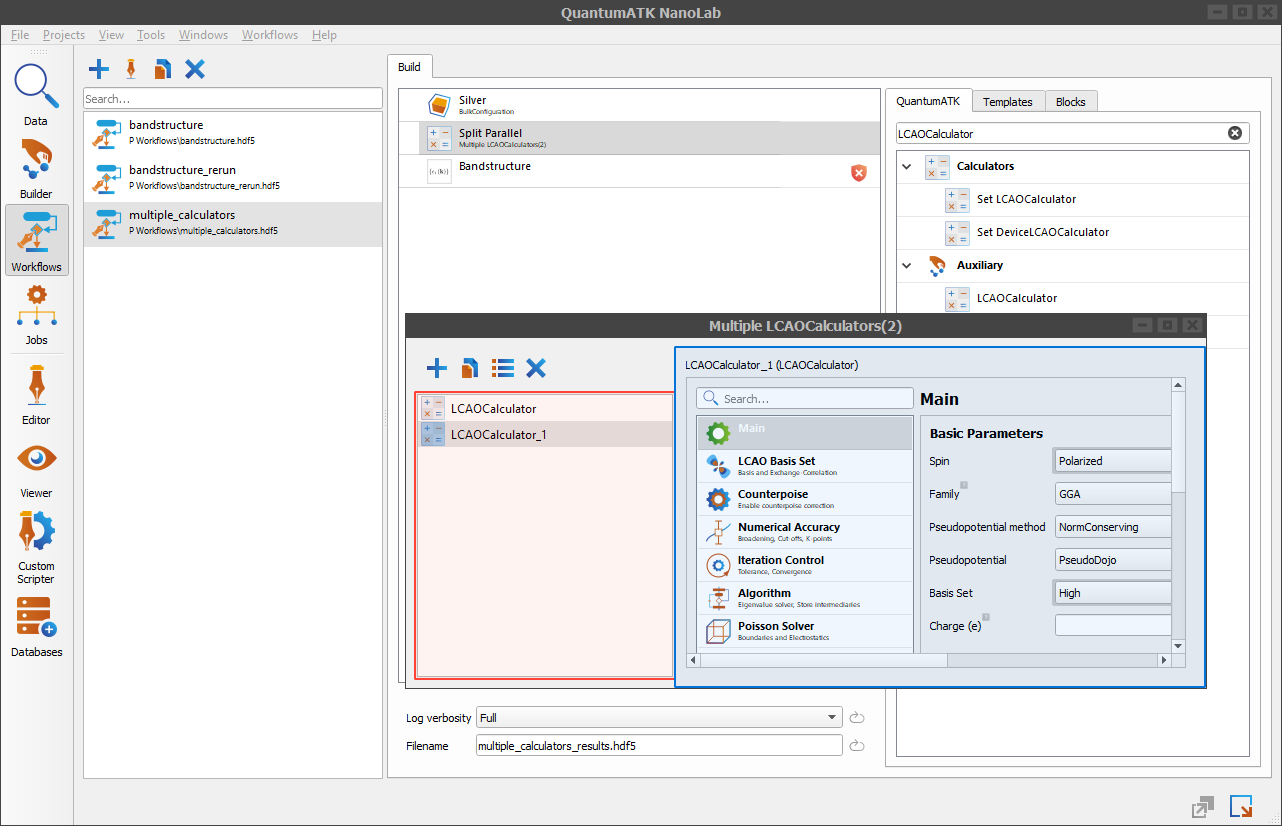This screenshot has height=826, width=1282.
Task: Select the Main gear settings entry
Action: pyautogui.click(x=805, y=433)
